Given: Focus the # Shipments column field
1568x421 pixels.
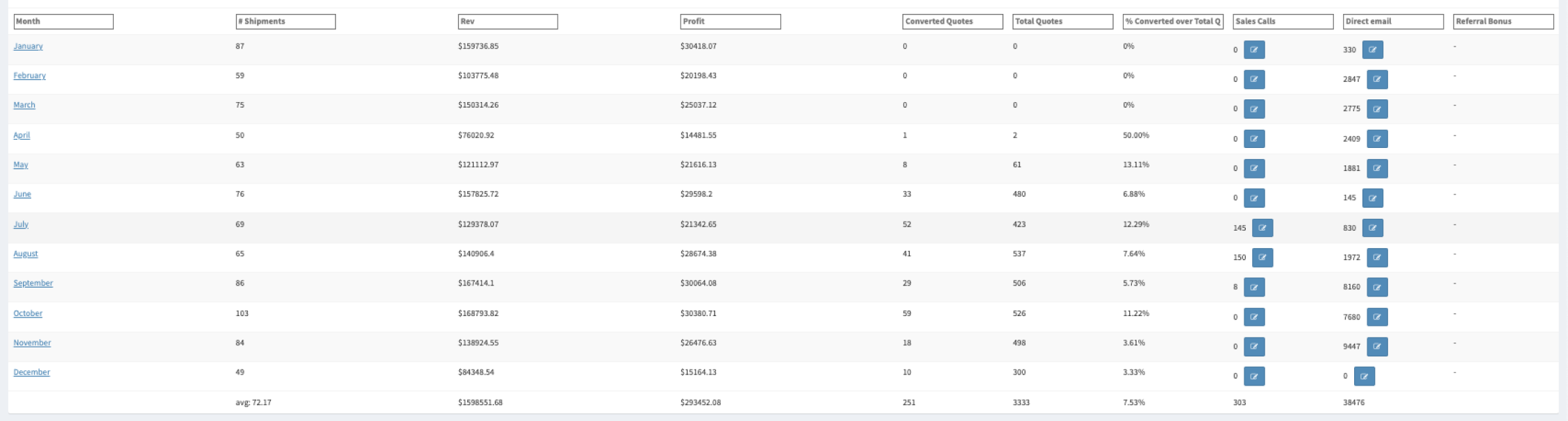Looking at the screenshot, I should coord(285,22).
